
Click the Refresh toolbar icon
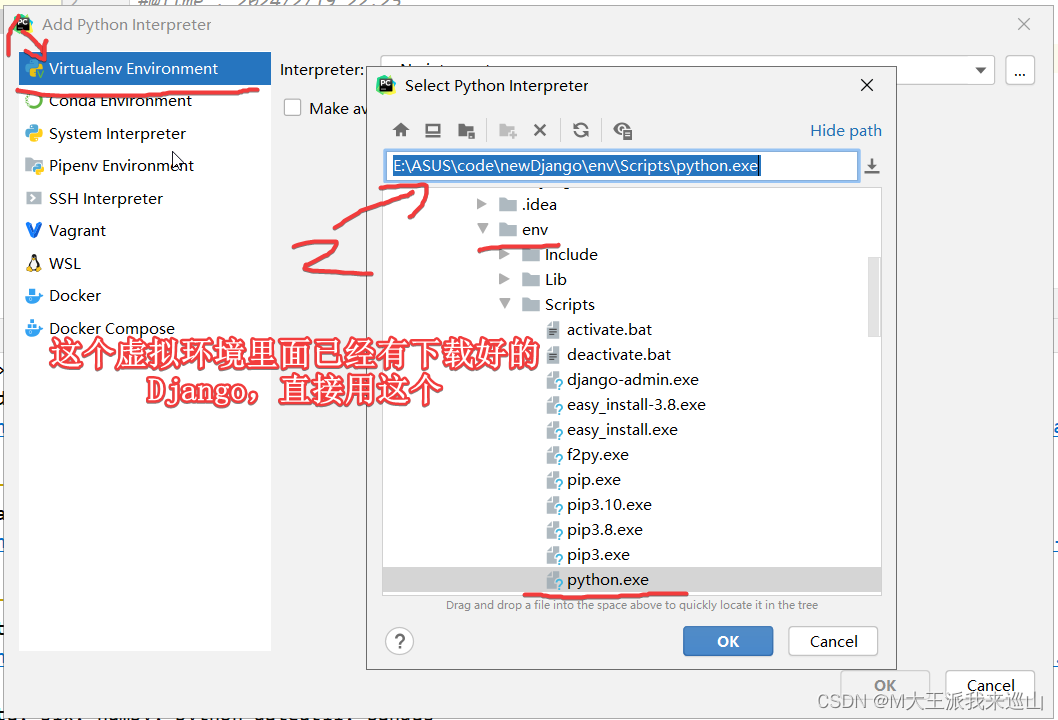(x=581, y=130)
